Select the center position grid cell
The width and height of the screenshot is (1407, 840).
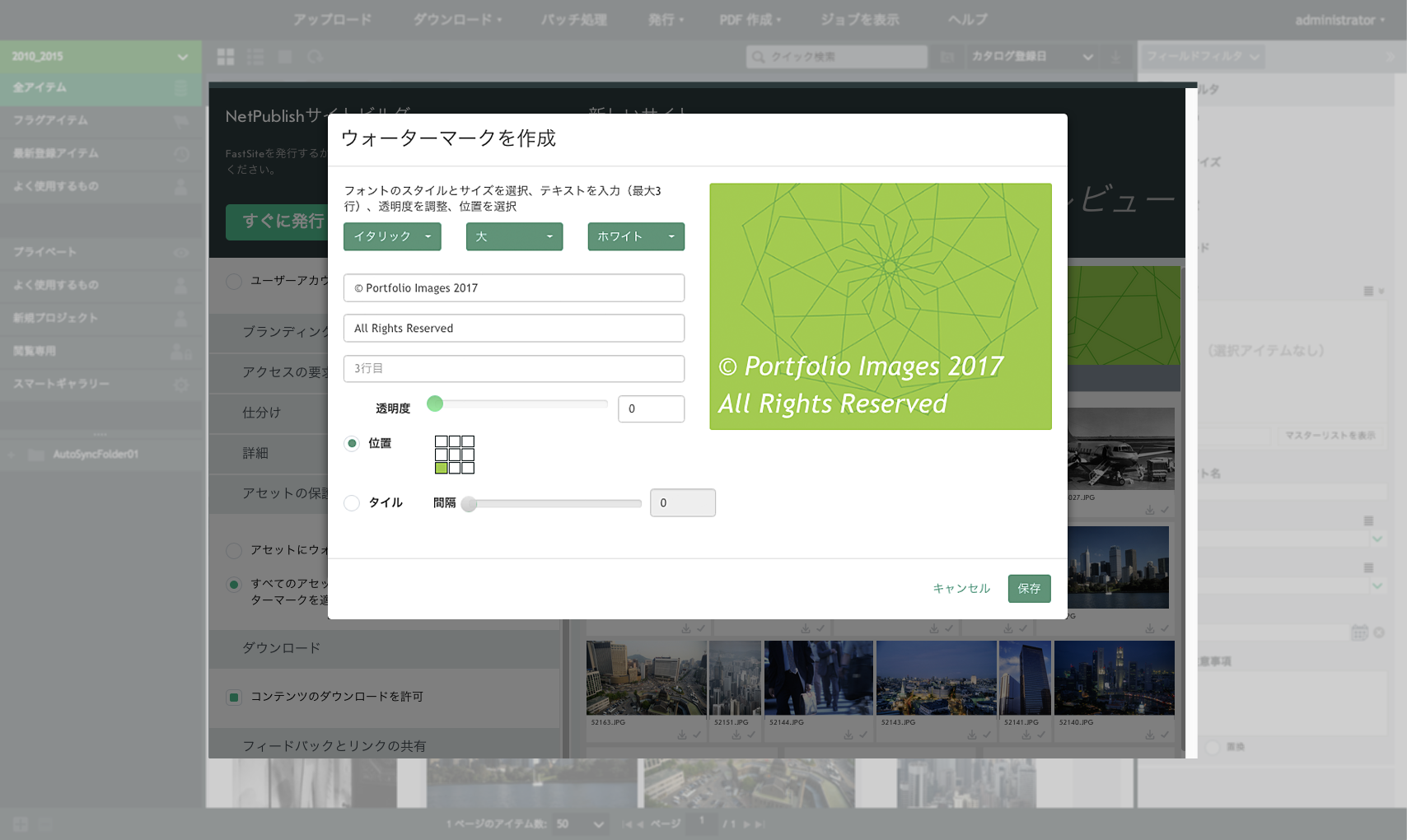coord(455,455)
